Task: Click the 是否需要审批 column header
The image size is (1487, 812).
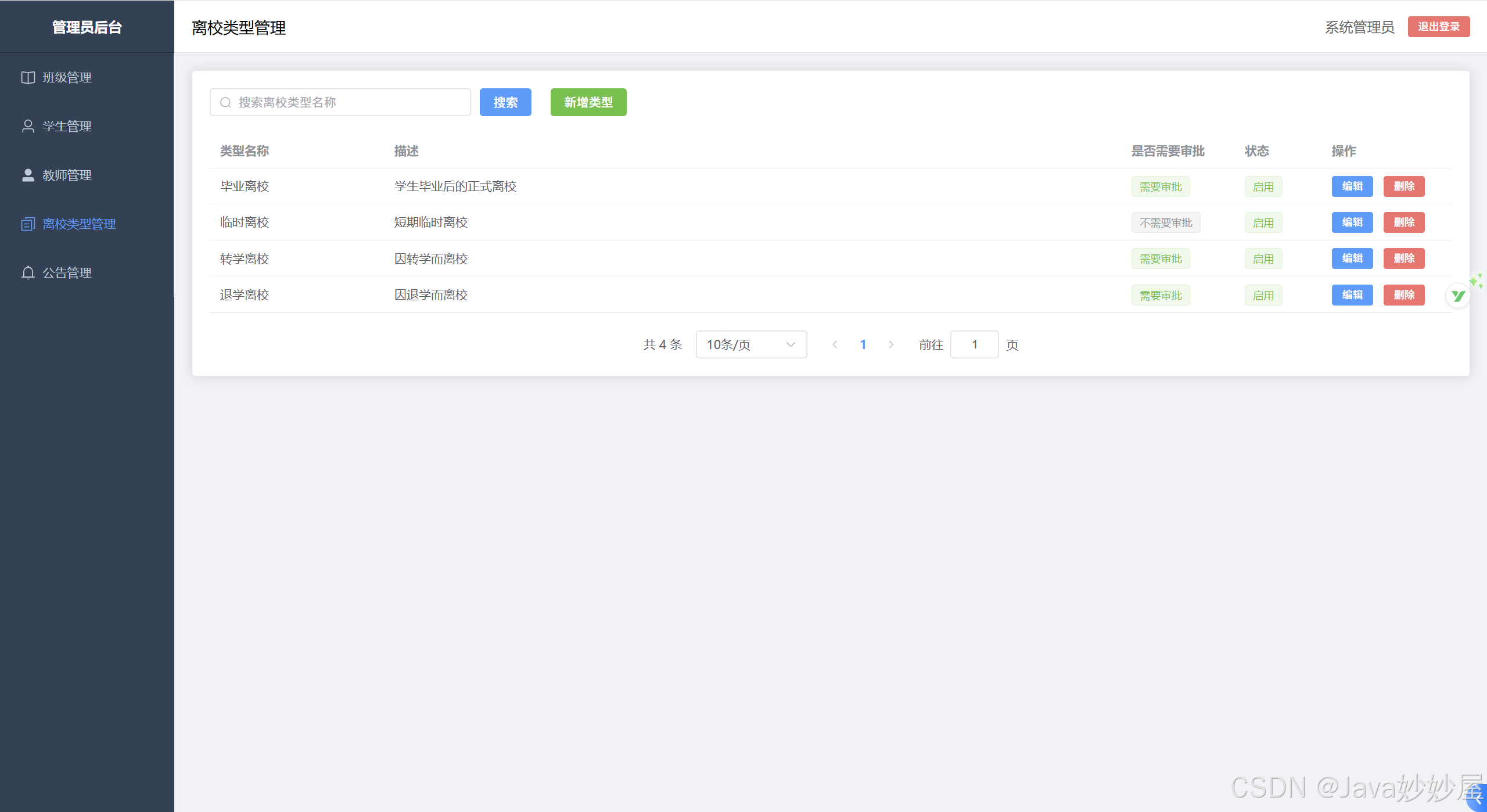Action: [x=1168, y=151]
